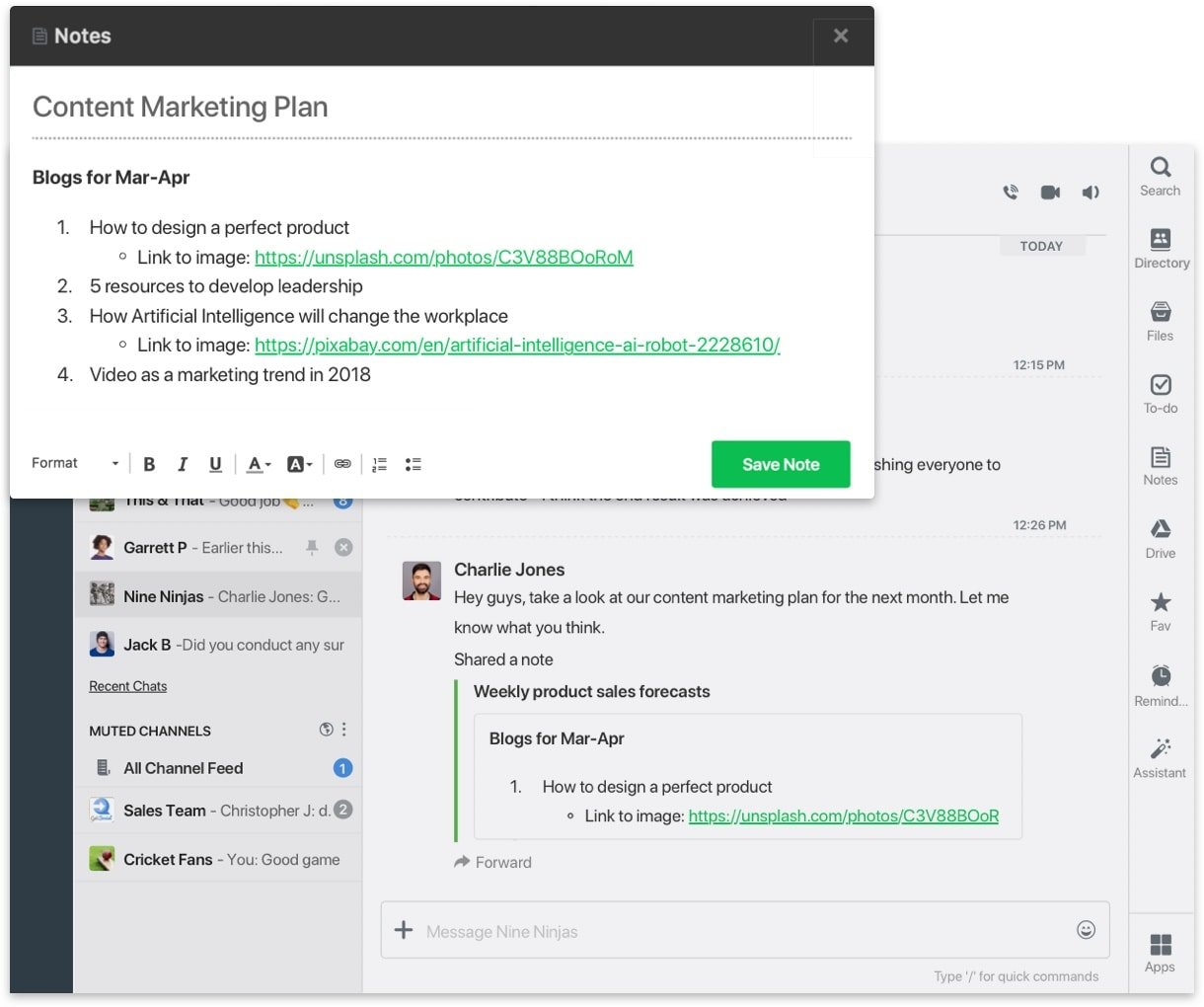Image resolution: width=1204 pixels, height=1007 pixels.
Task: Toggle italic formatting in note editor
Action: click(x=183, y=464)
